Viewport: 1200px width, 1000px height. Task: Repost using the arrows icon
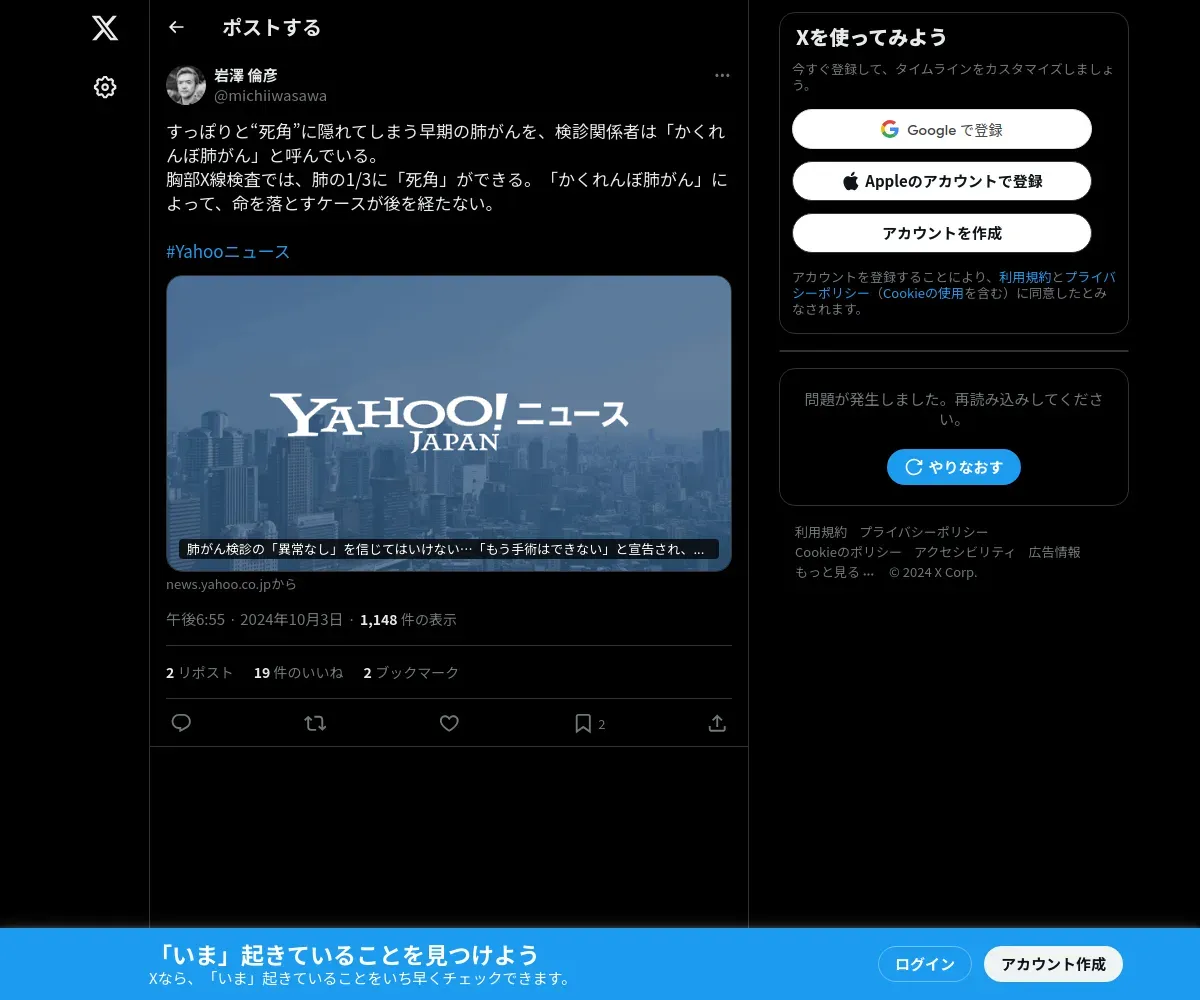pos(315,723)
